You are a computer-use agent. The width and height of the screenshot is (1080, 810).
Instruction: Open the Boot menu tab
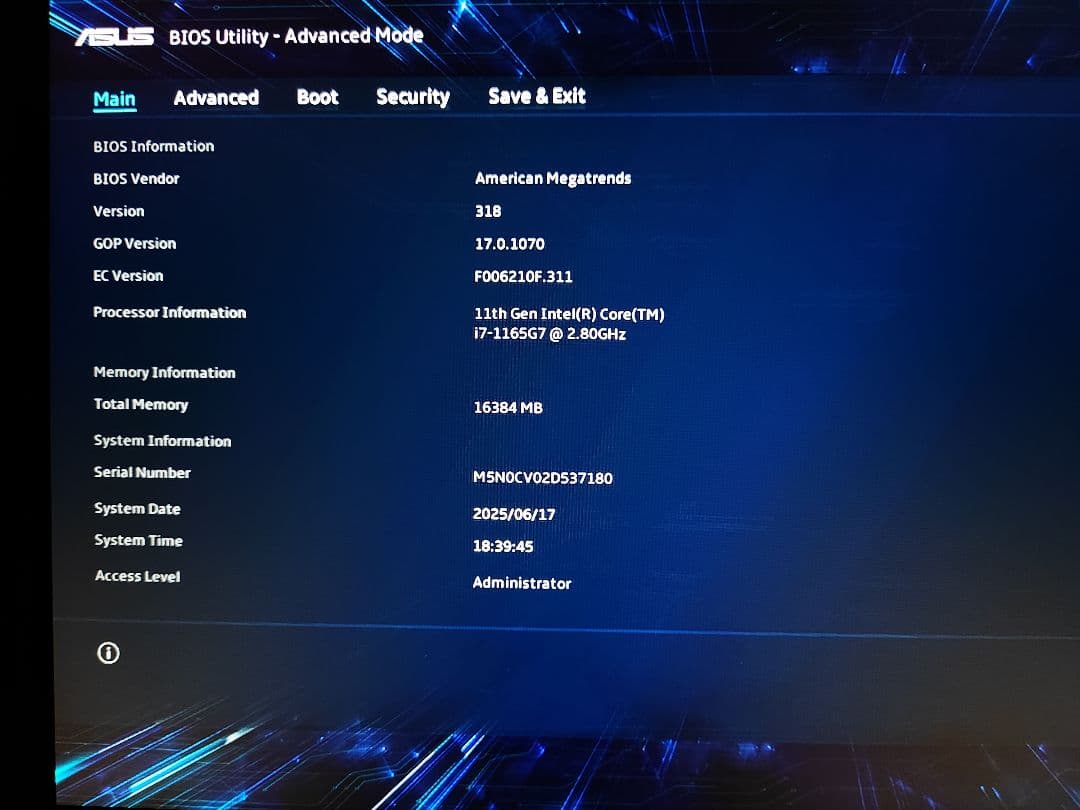pos(317,97)
